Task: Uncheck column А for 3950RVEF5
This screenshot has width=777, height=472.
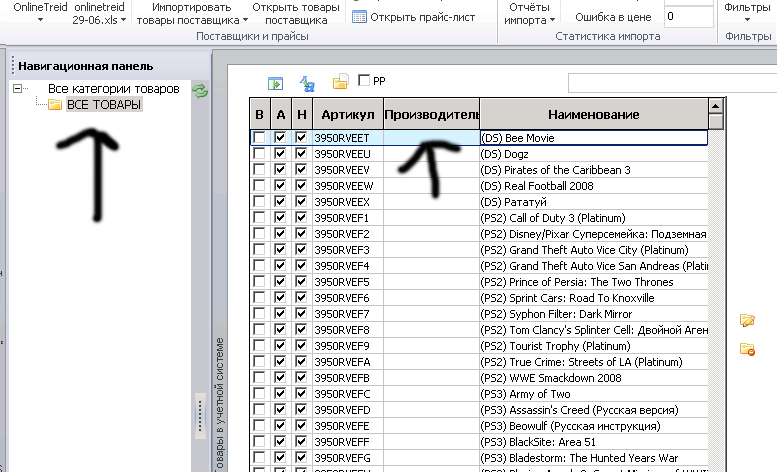Action: coord(280,281)
